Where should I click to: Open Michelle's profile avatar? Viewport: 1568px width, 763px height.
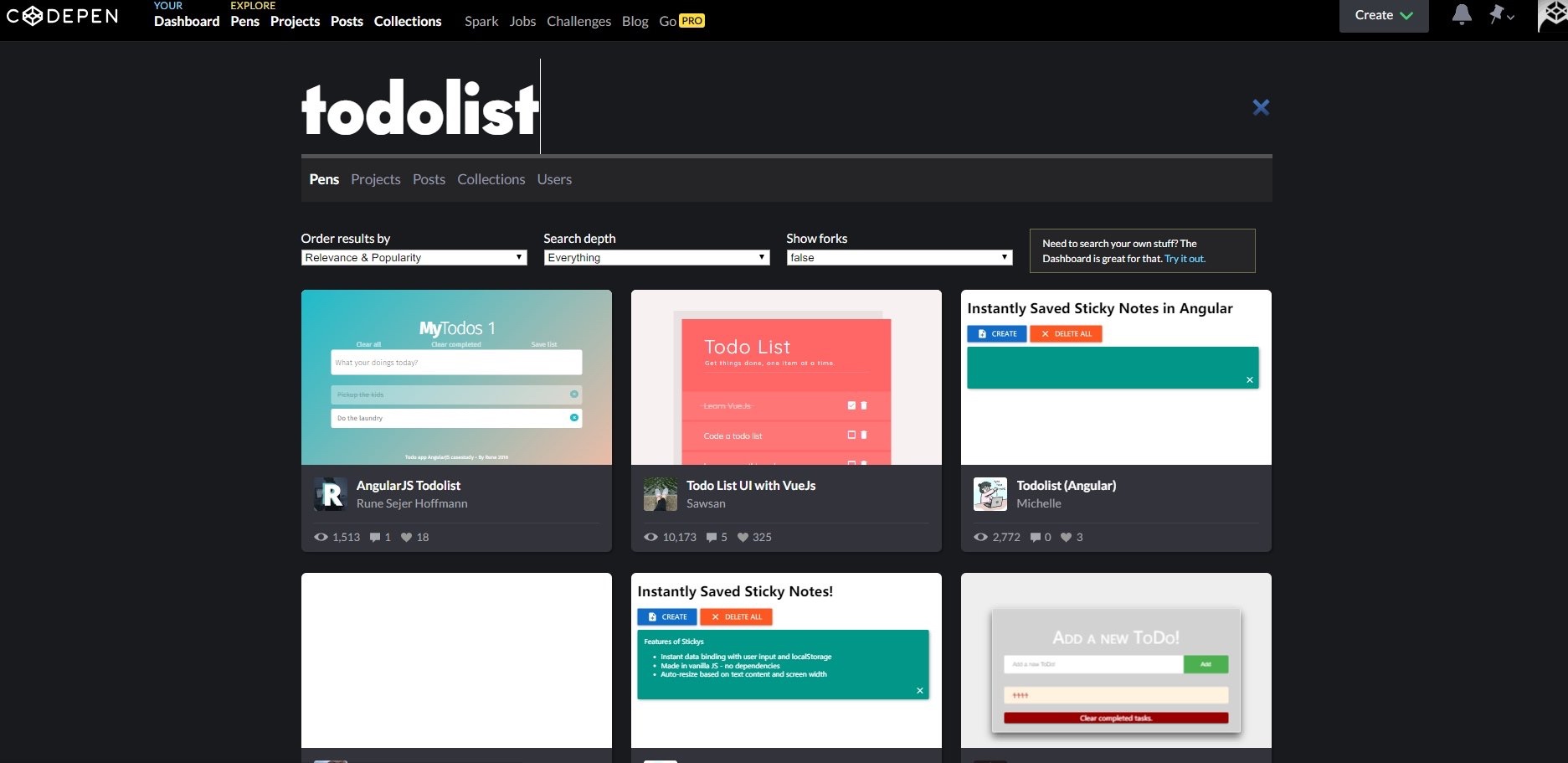pyautogui.click(x=990, y=494)
